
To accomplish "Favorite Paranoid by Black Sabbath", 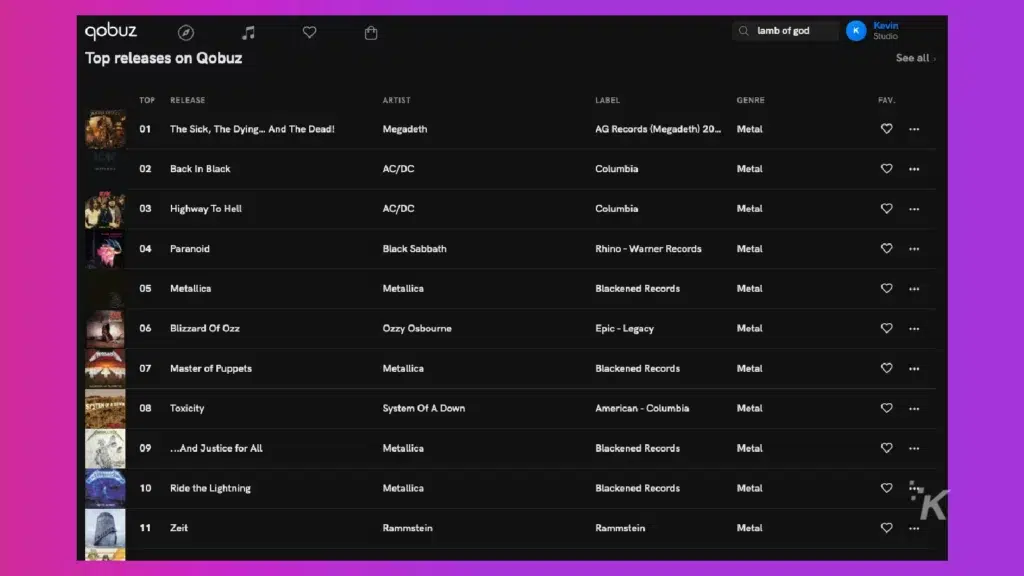I will tap(886, 249).
